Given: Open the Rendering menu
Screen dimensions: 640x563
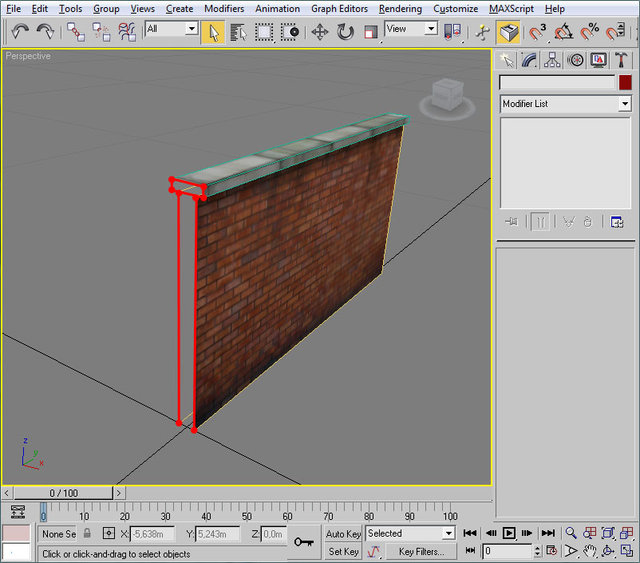Looking at the screenshot, I should coord(400,9).
